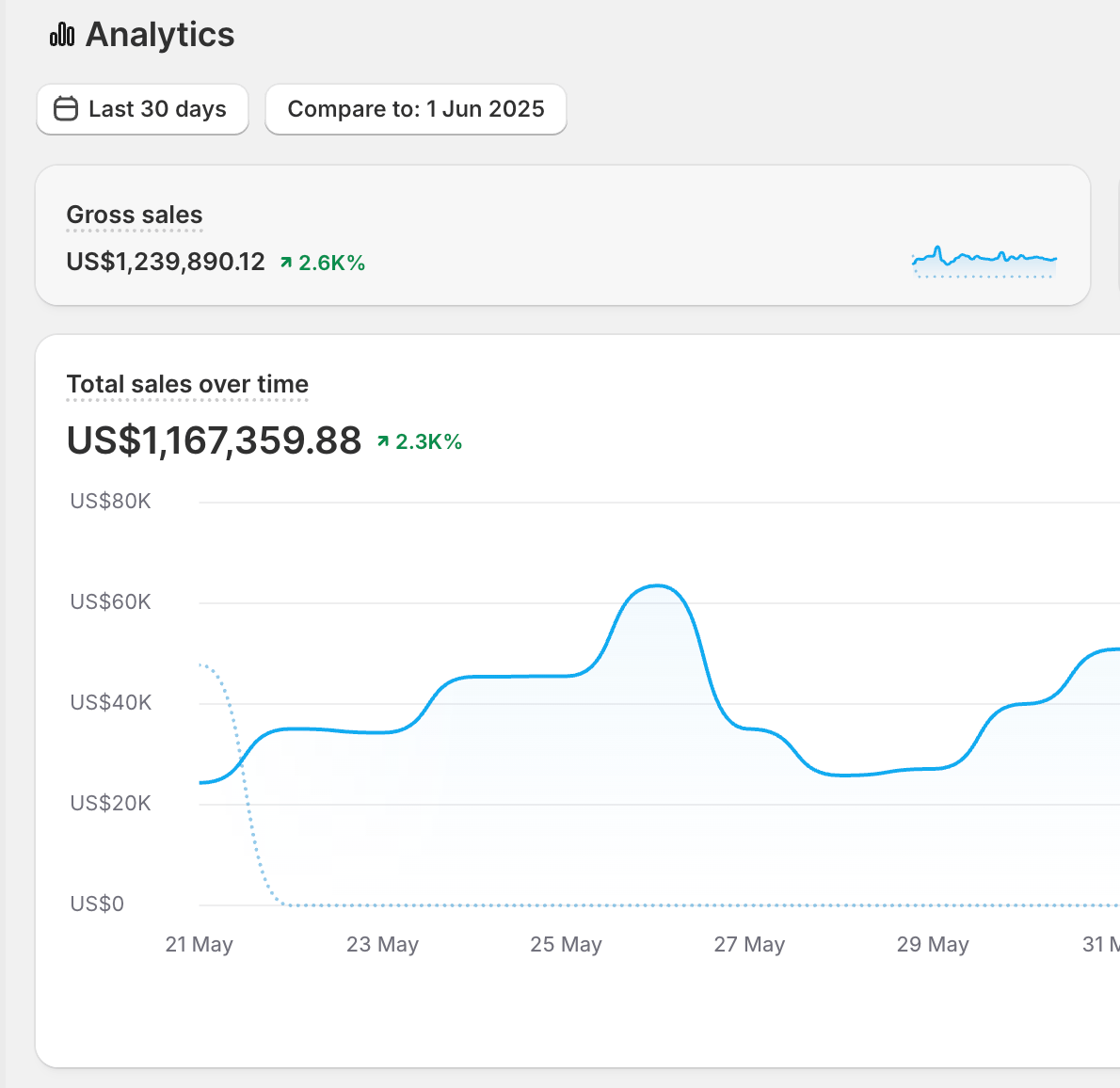Click the green arrow beside 2.3K%

tap(383, 441)
